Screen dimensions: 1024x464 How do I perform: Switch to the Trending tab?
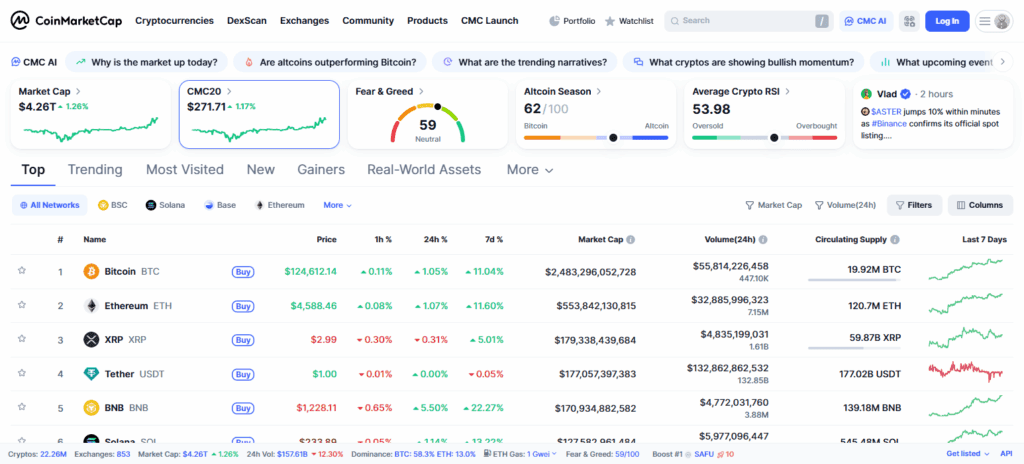point(95,170)
